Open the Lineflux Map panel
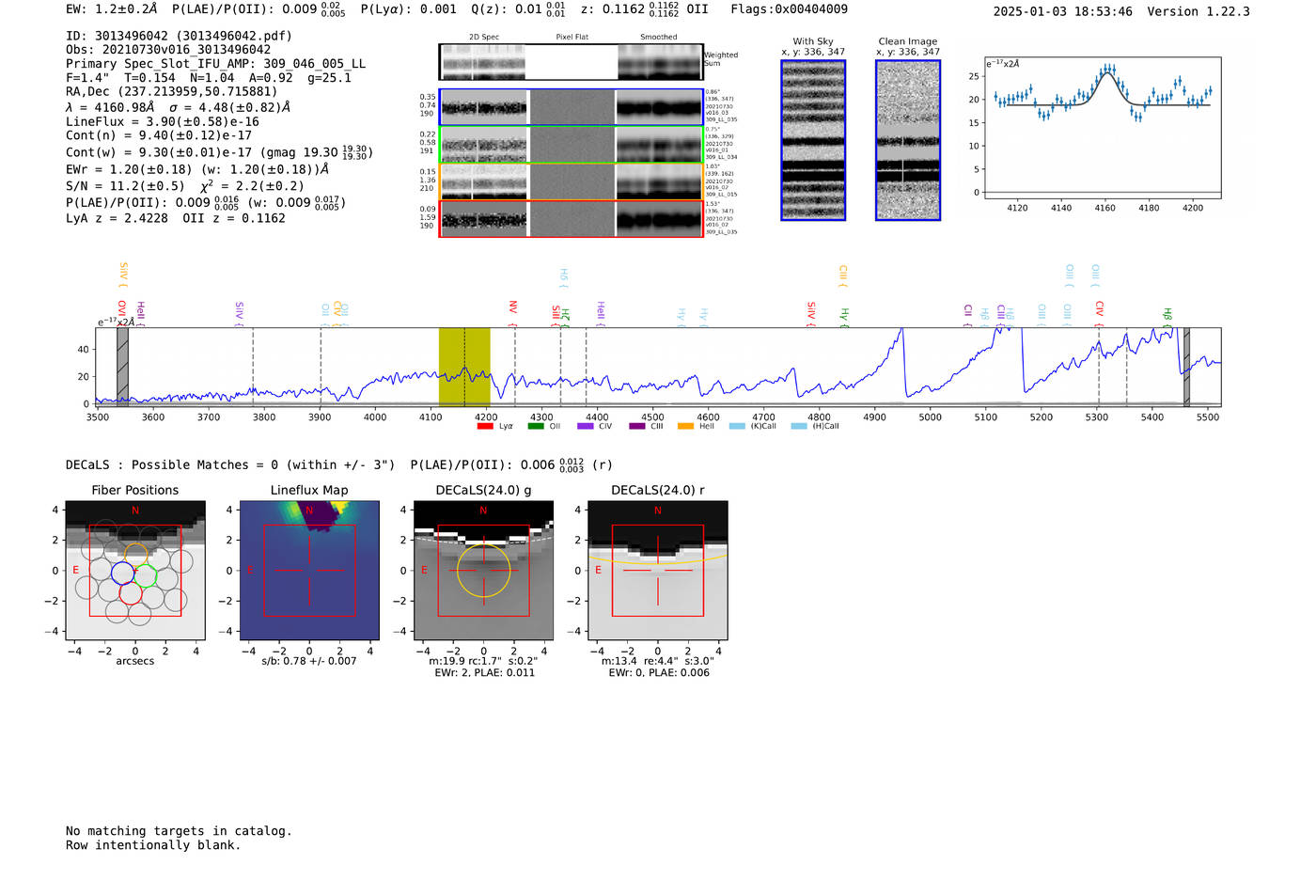This screenshot has height=896, width=1316. [309, 570]
